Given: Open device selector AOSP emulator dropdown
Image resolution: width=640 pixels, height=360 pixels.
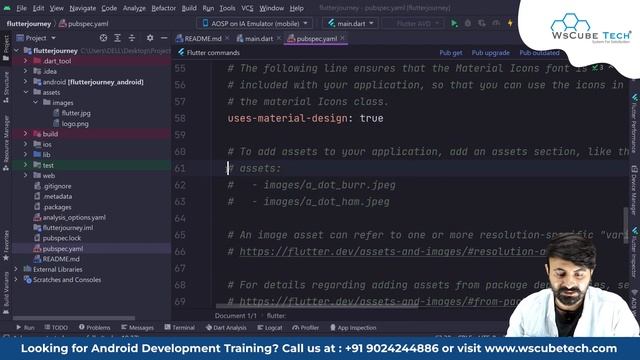Looking at the screenshot, I should click(255, 24).
